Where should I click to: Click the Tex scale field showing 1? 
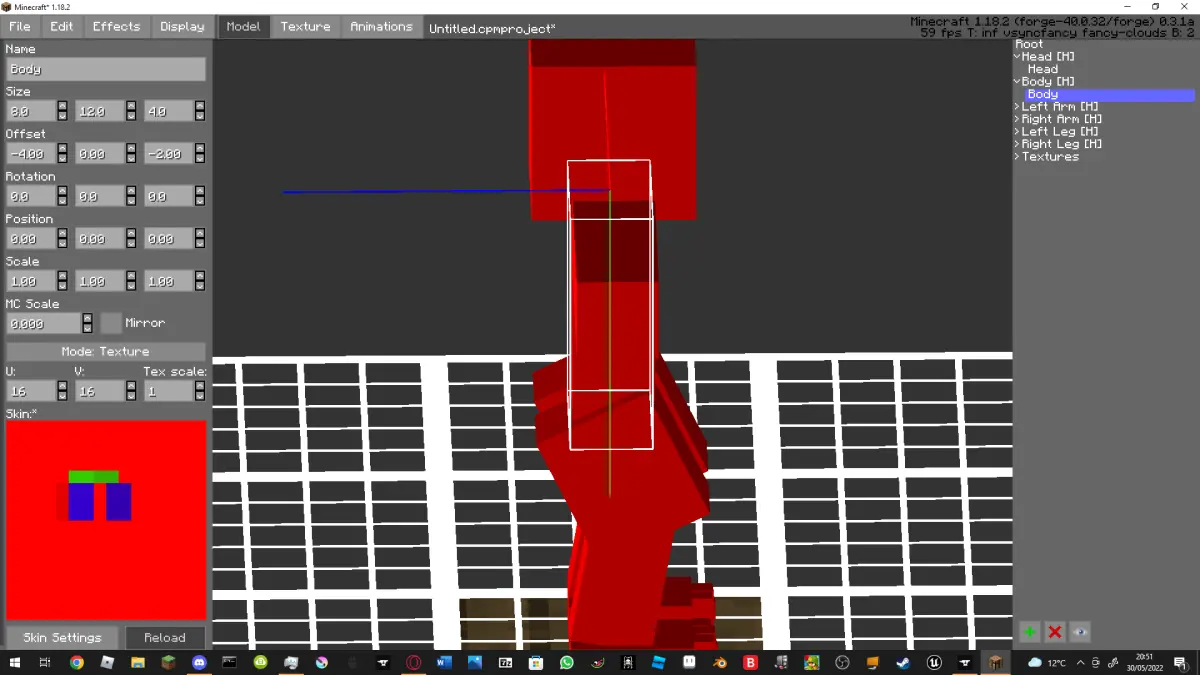point(169,392)
